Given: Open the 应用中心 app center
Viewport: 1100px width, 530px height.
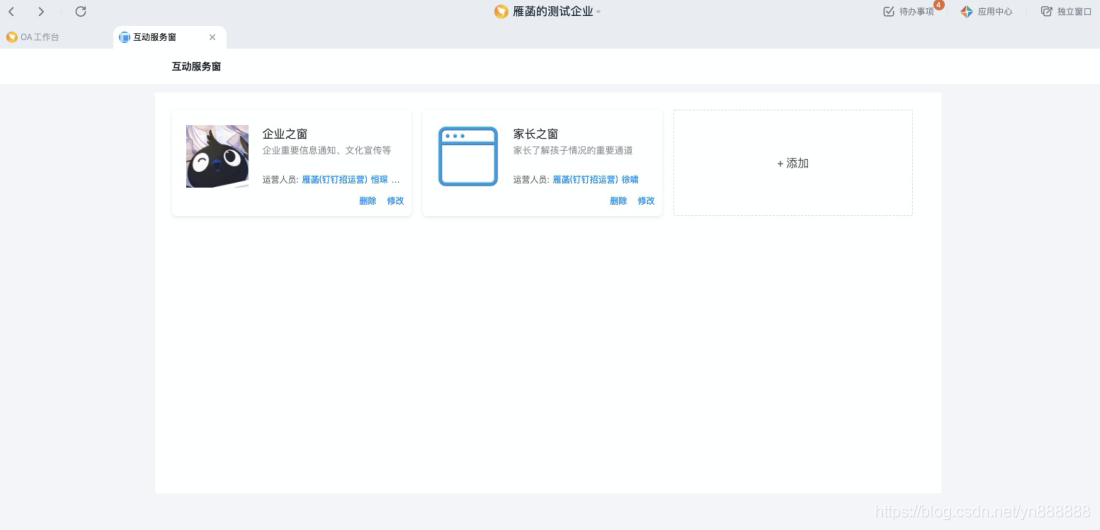Looking at the screenshot, I should tap(995, 11).
